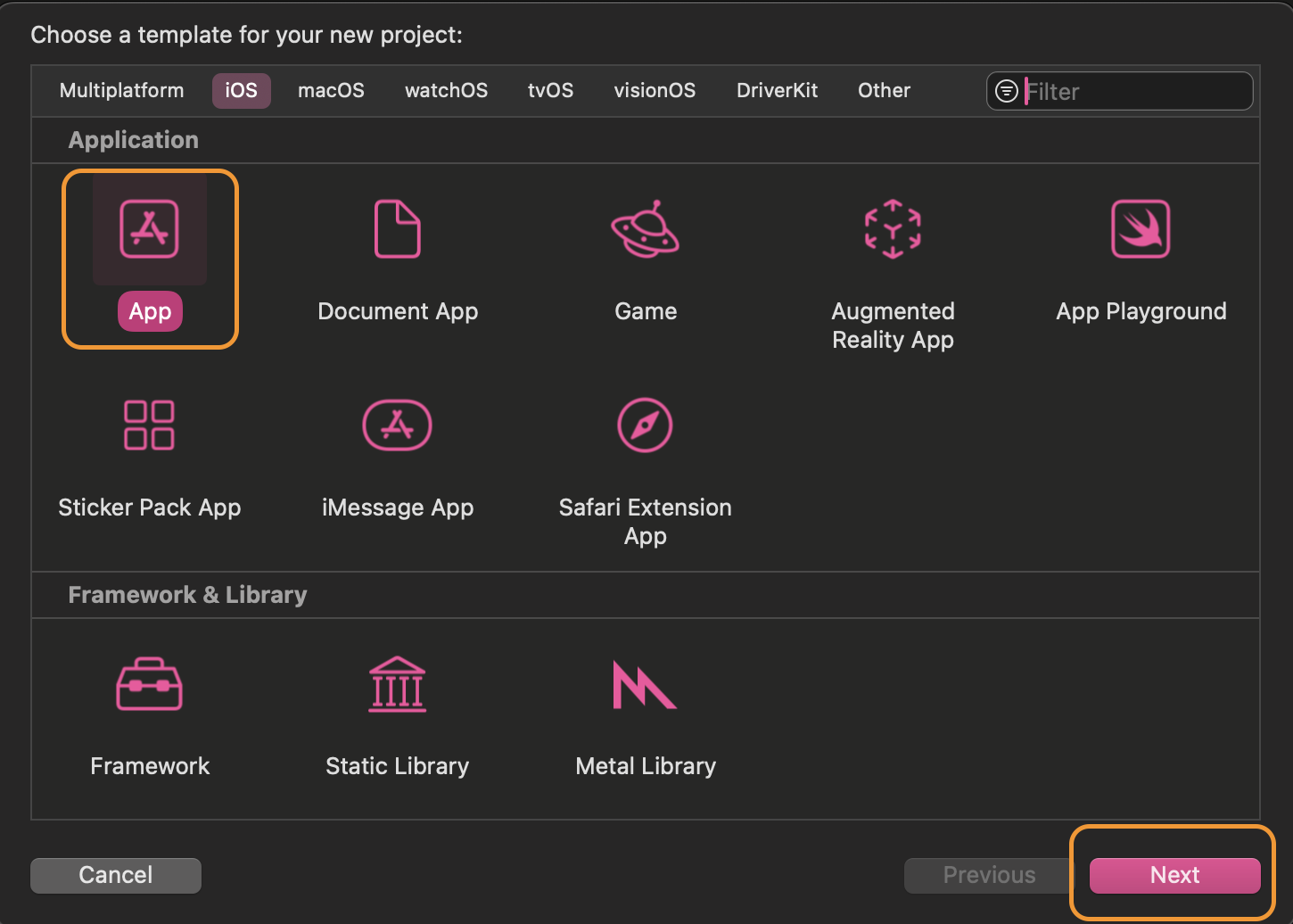This screenshot has width=1293, height=924.
Task: Click the Augmented Reality App label
Action: pos(893,326)
